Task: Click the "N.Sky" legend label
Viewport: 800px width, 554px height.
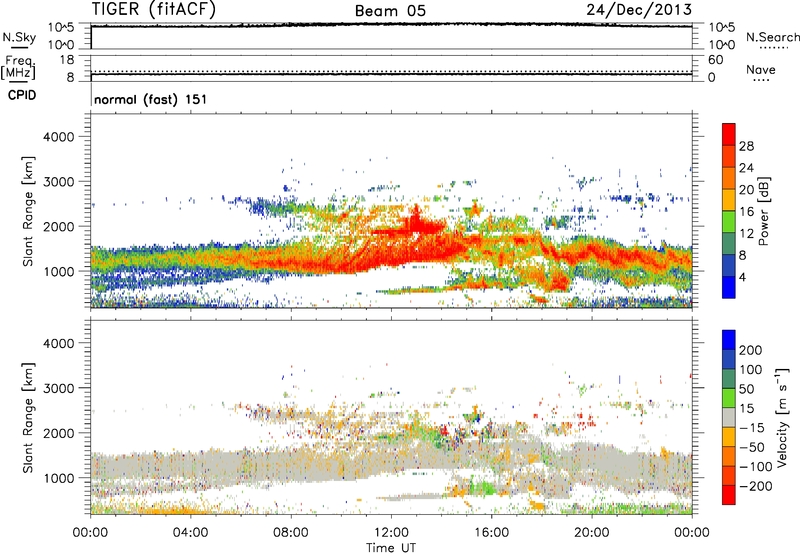Action: (19, 37)
